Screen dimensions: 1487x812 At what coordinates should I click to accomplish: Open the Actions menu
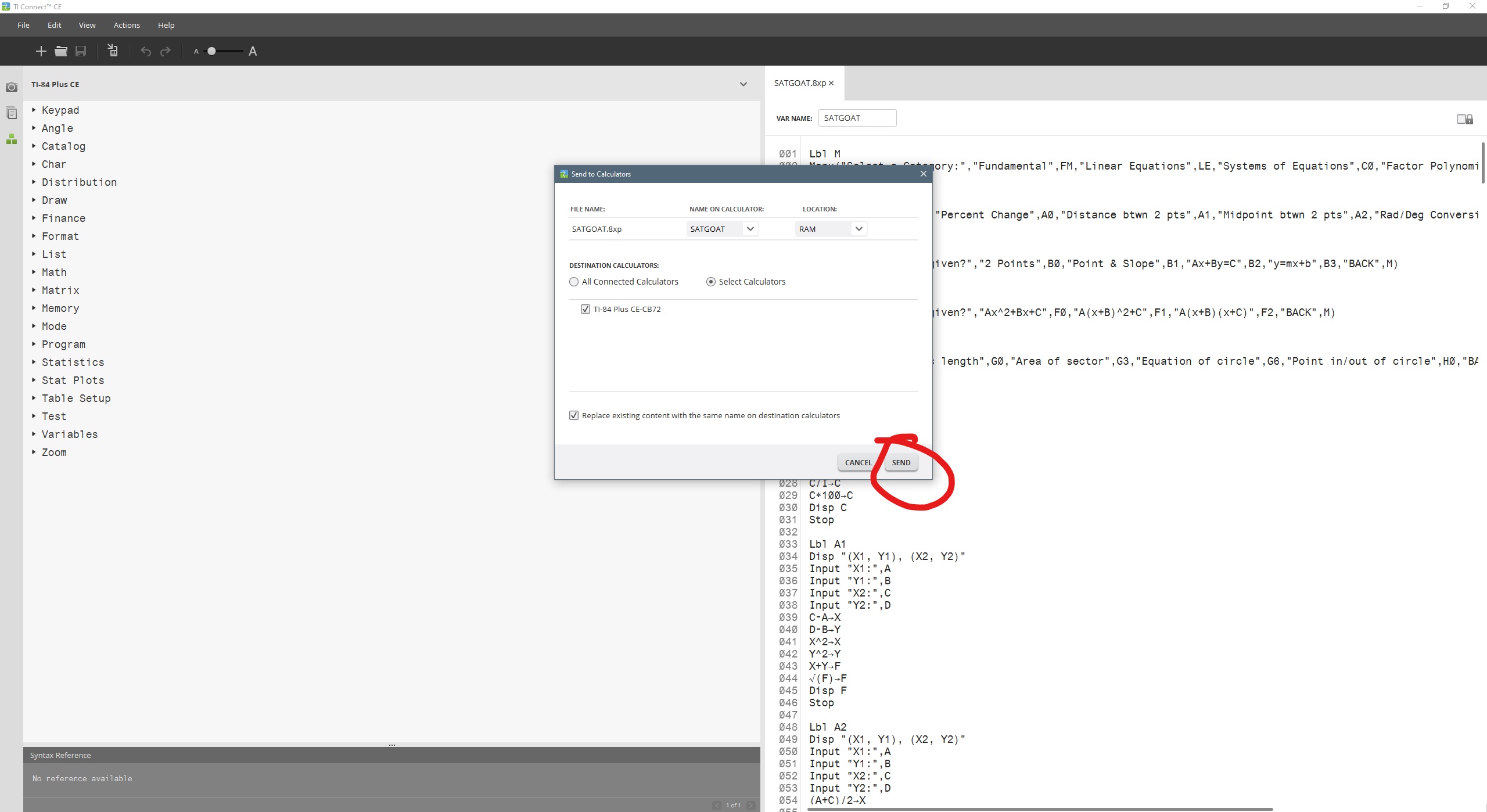tap(127, 25)
